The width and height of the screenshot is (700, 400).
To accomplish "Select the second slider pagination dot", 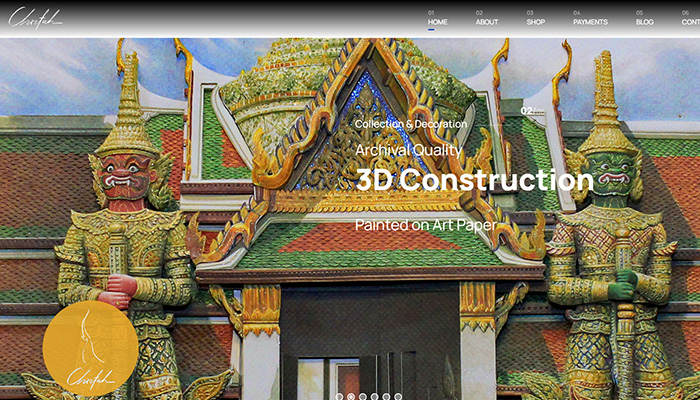I will click(x=351, y=397).
